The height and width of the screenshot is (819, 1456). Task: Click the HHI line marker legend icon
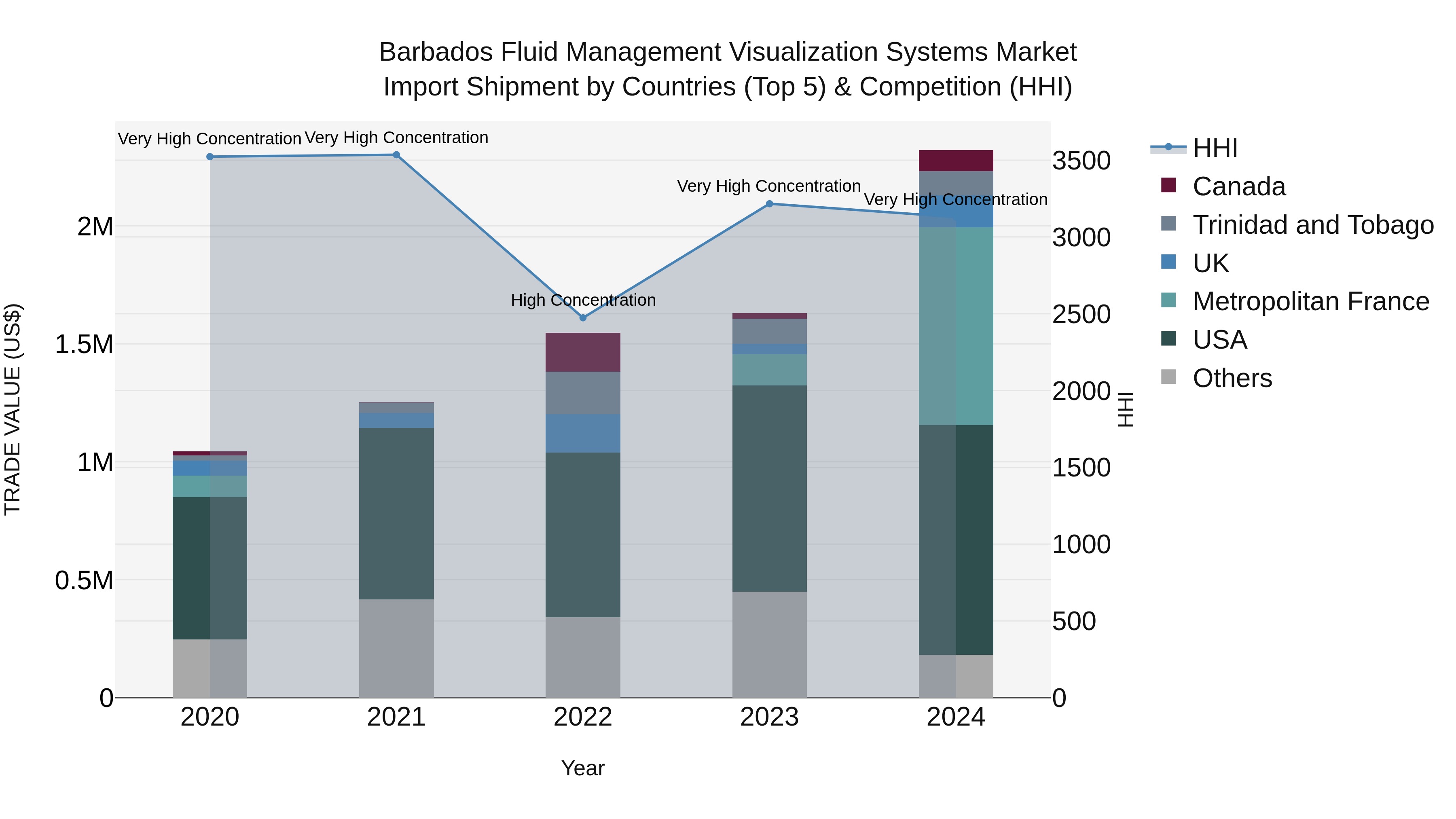tap(1168, 148)
